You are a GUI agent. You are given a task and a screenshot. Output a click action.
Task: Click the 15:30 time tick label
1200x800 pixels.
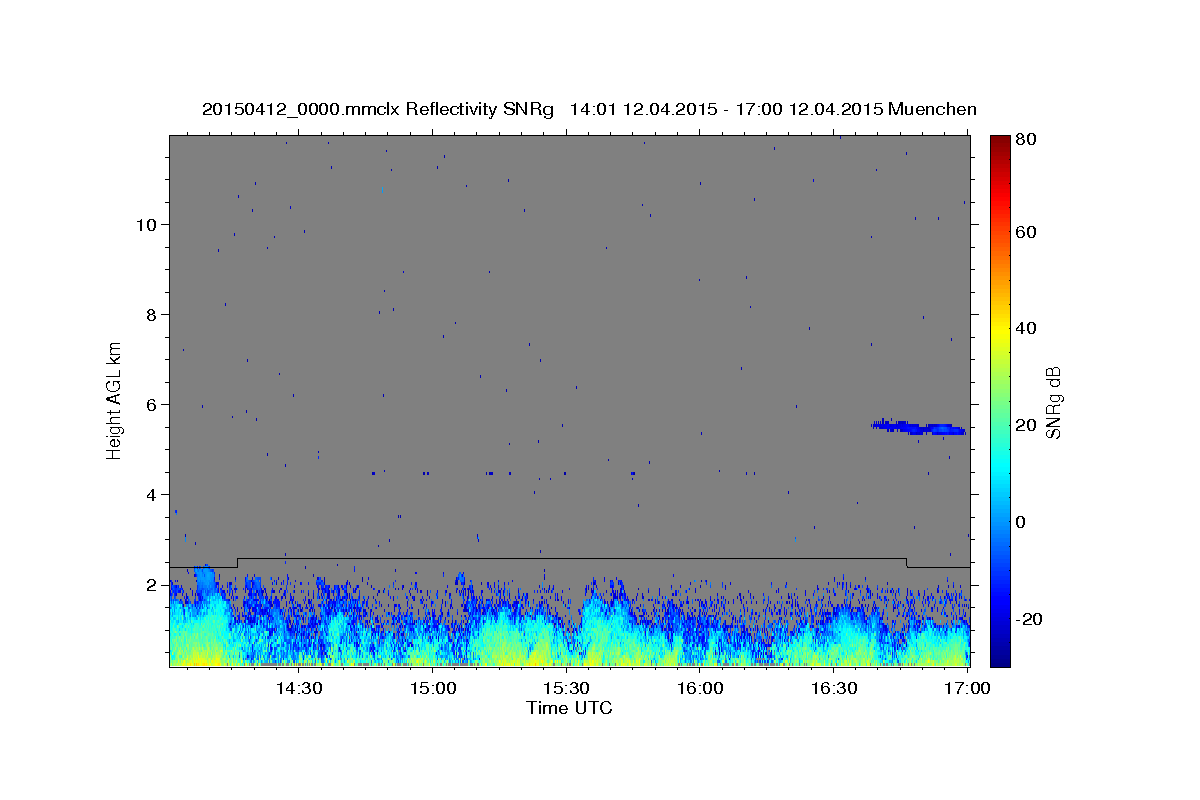pos(566,689)
